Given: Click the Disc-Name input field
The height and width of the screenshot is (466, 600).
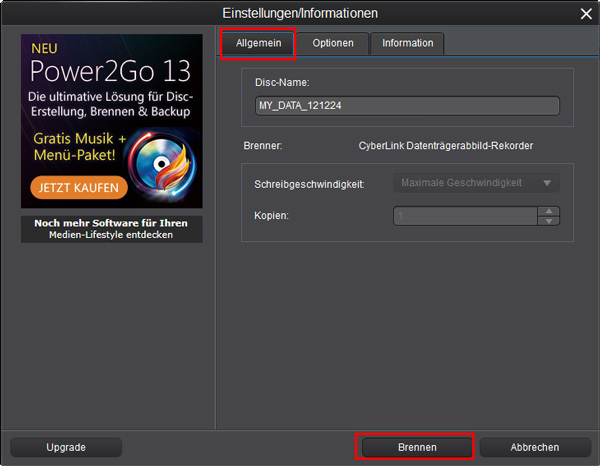Looking at the screenshot, I should pos(407,106).
